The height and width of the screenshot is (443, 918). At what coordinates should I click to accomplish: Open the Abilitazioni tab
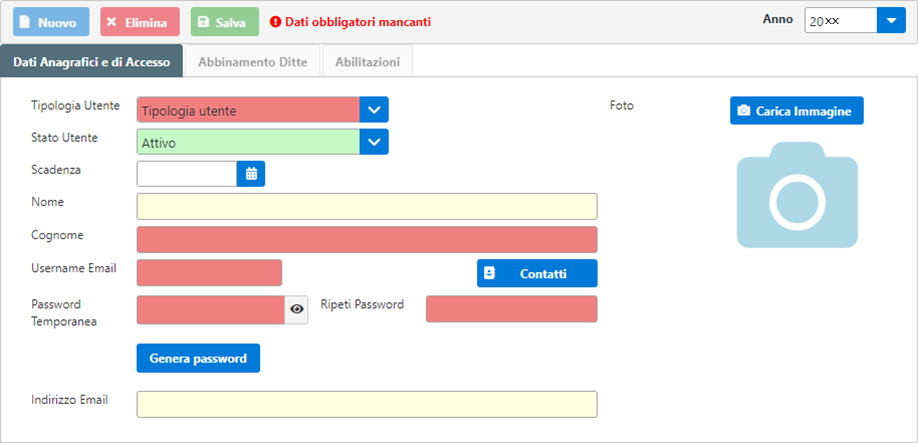pos(368,61)
